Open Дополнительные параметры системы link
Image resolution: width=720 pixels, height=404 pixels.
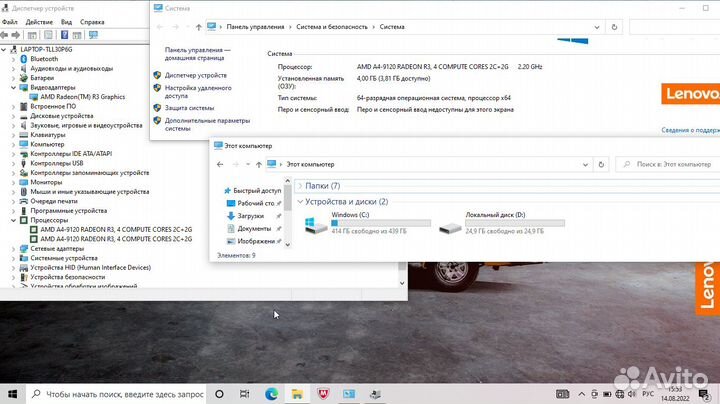coord(207,124)
